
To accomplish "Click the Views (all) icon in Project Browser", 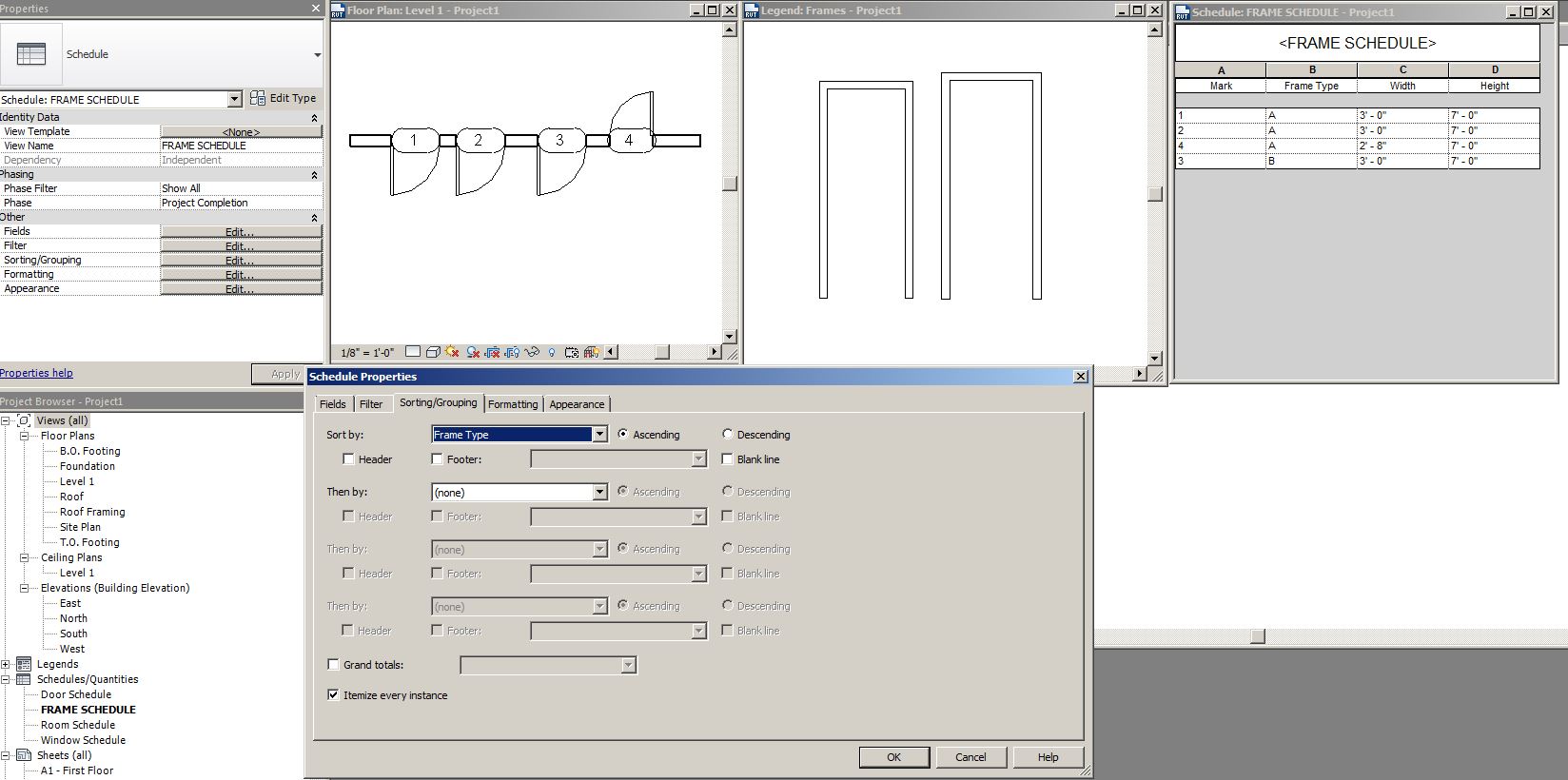I will [24, 420].
